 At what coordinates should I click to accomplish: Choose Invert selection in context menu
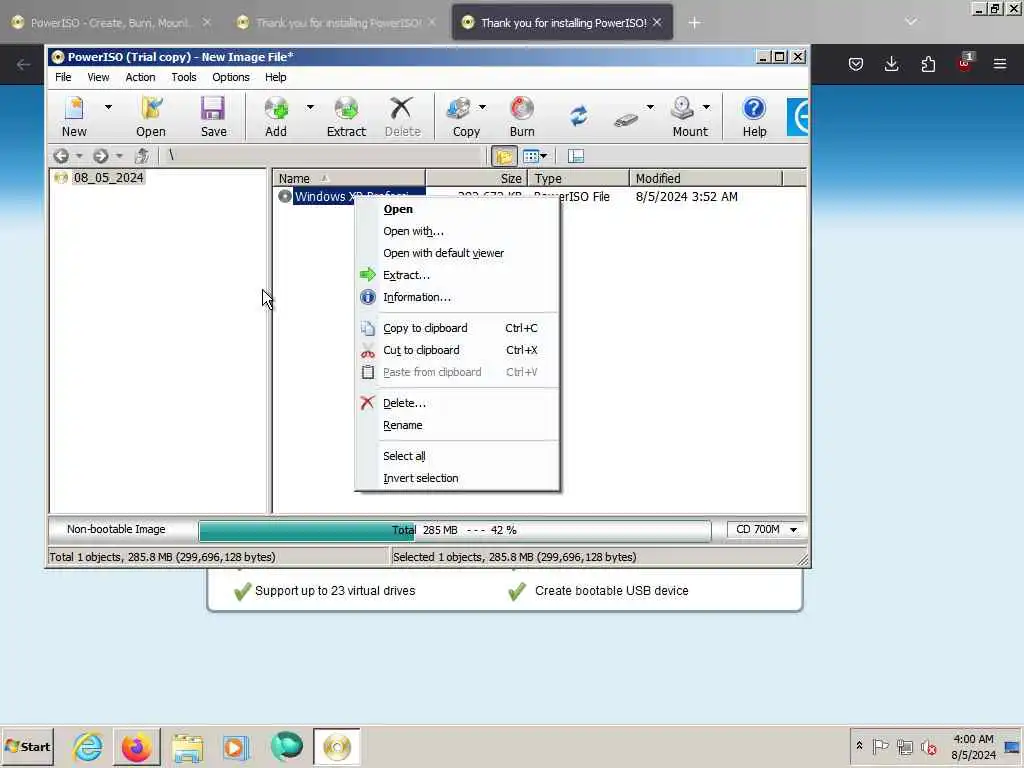click(x=456, y=478)
